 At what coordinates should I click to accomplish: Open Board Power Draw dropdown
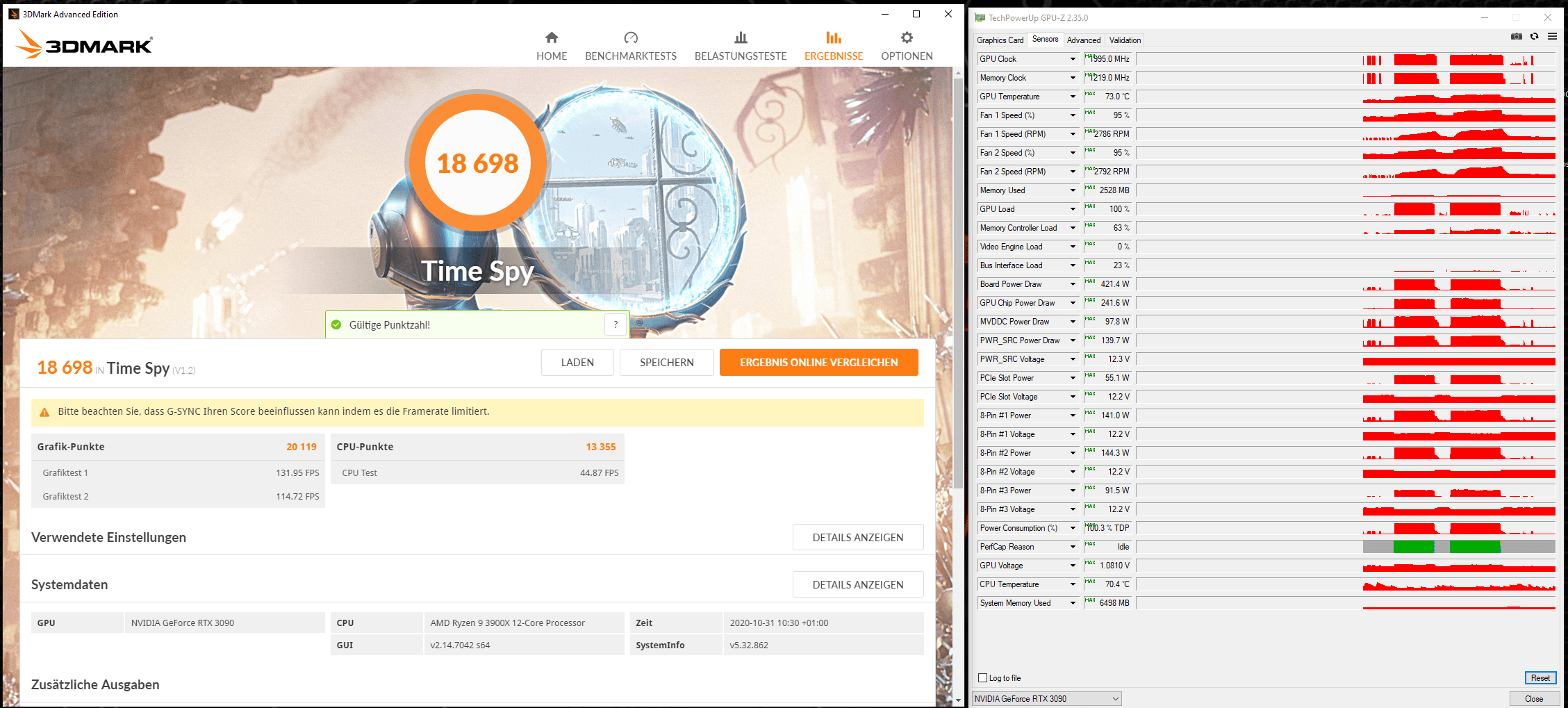point(1073,284)
